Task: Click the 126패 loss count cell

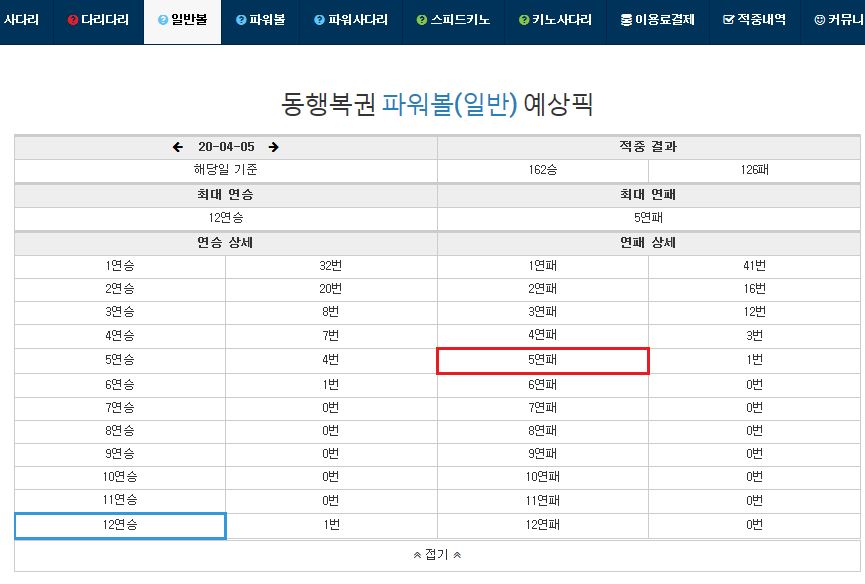Action: click(x=755, y=170)
